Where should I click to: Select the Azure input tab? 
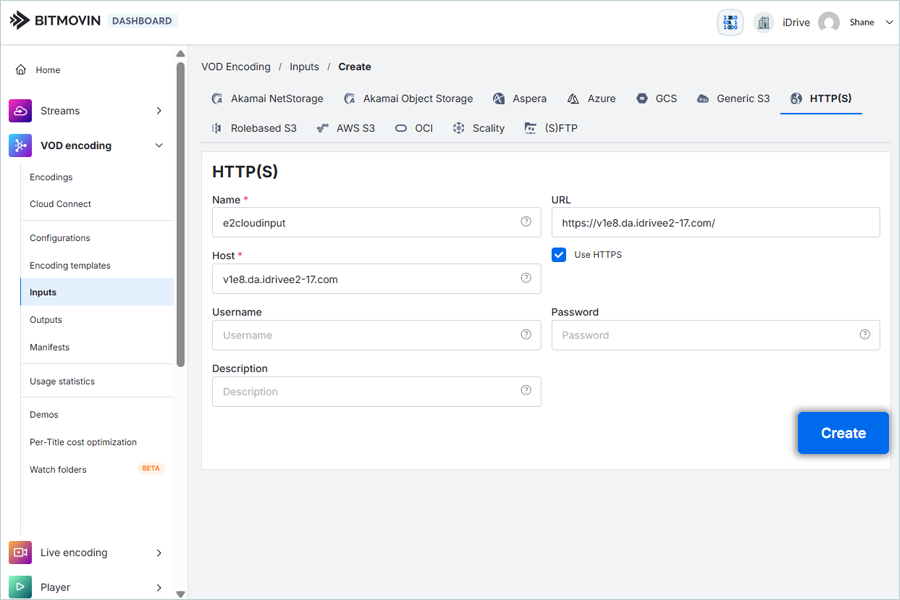pyautogui.click(x=591, y=99)
